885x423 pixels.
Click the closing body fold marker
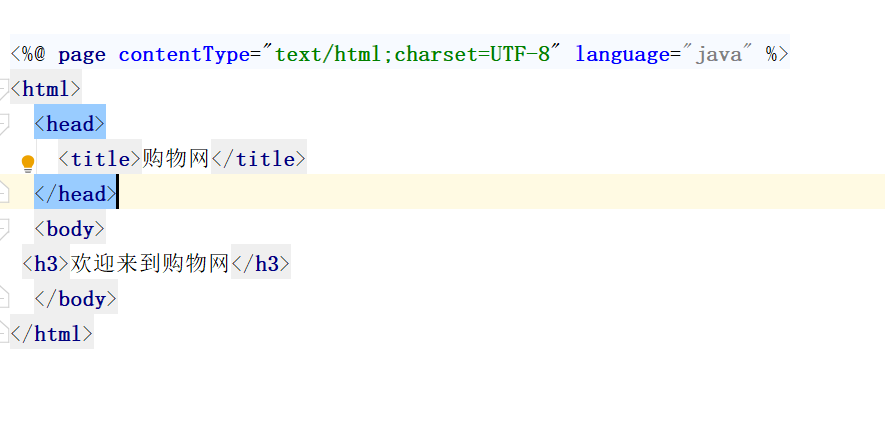3,297
